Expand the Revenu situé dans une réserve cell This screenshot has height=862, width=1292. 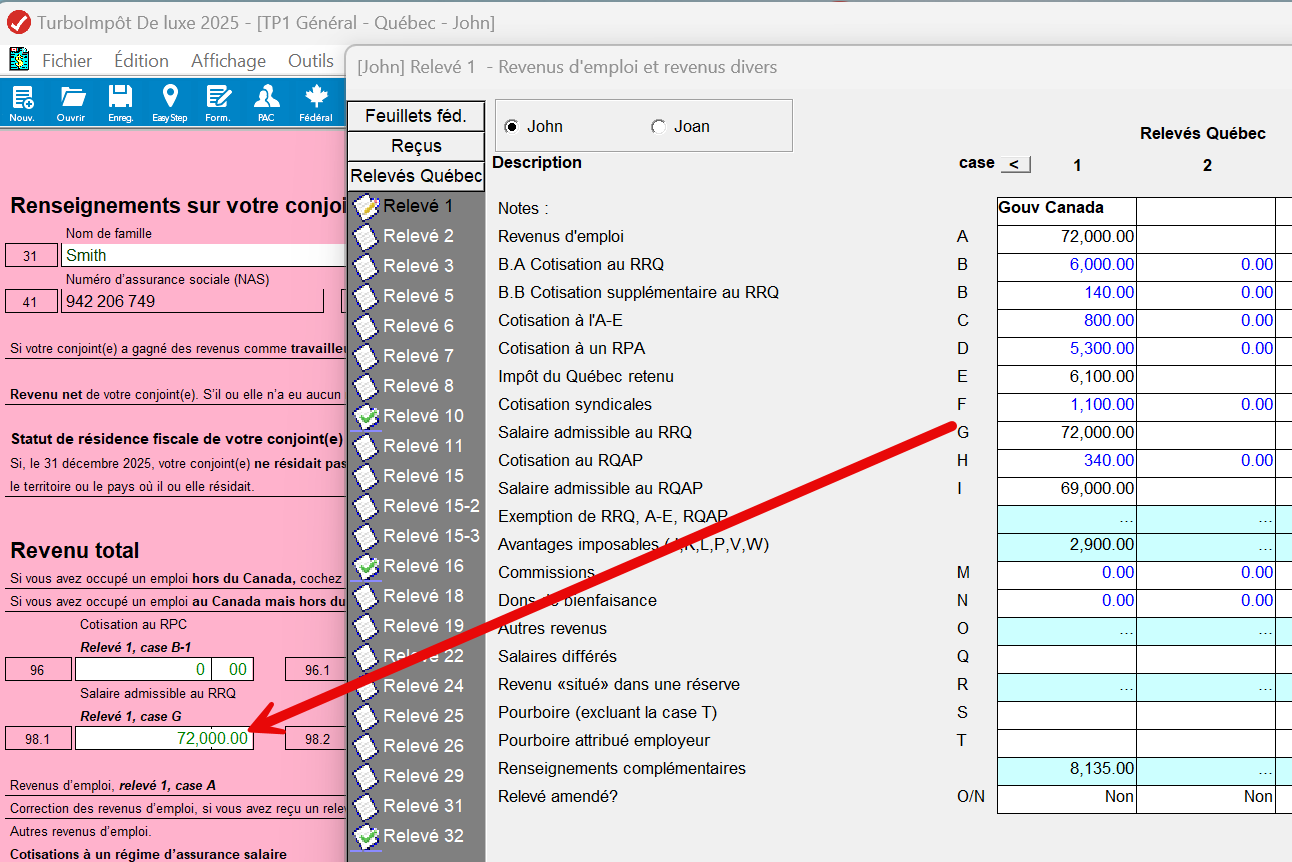pyautogui.click(x=1066, y=685)
